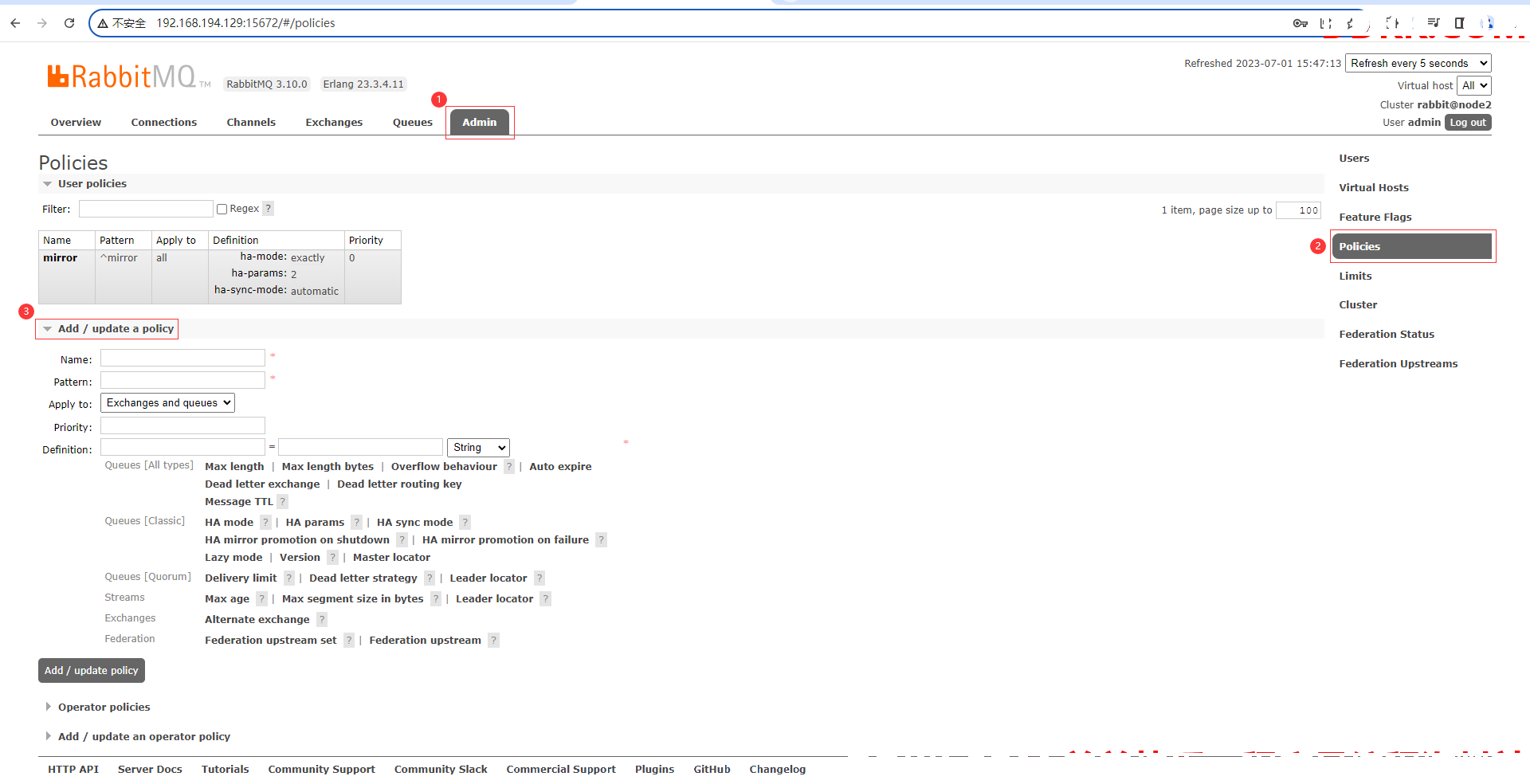Switch to the Connections tab
The height and width of the screenshot is (784, 1530).
click(164, 123)
